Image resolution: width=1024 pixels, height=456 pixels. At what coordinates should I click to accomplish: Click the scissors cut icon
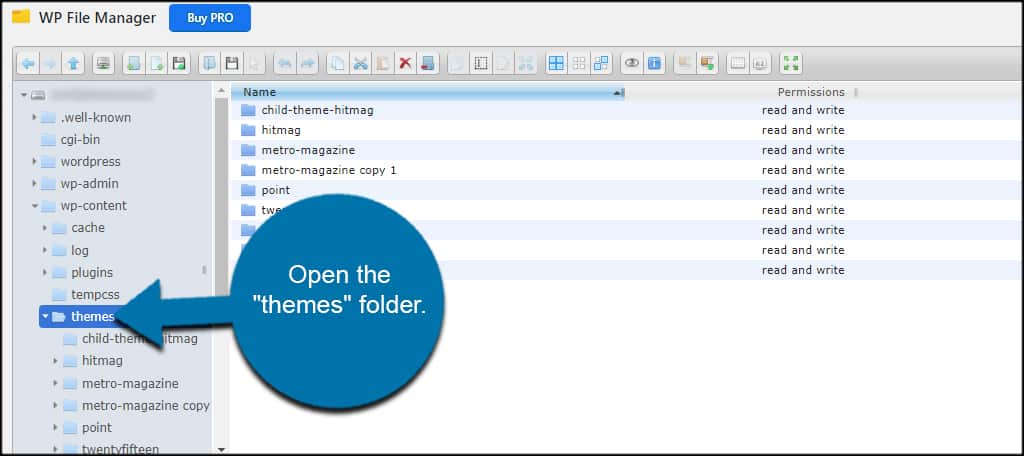click(360, 63)
